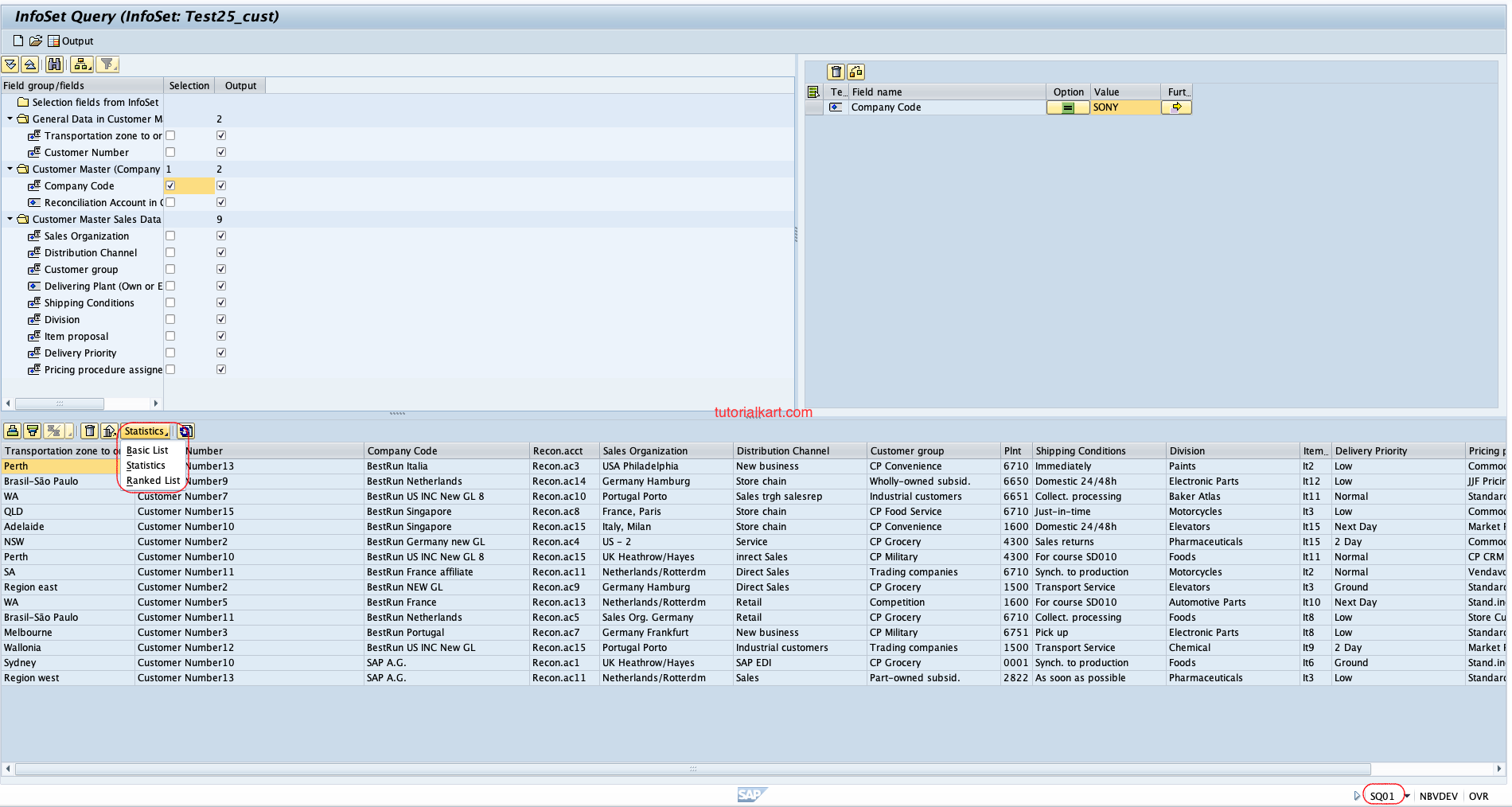Viewport: 1512px width, 807px height.
Task: Select the Open folder icon
Action: (x=35, y=41)
